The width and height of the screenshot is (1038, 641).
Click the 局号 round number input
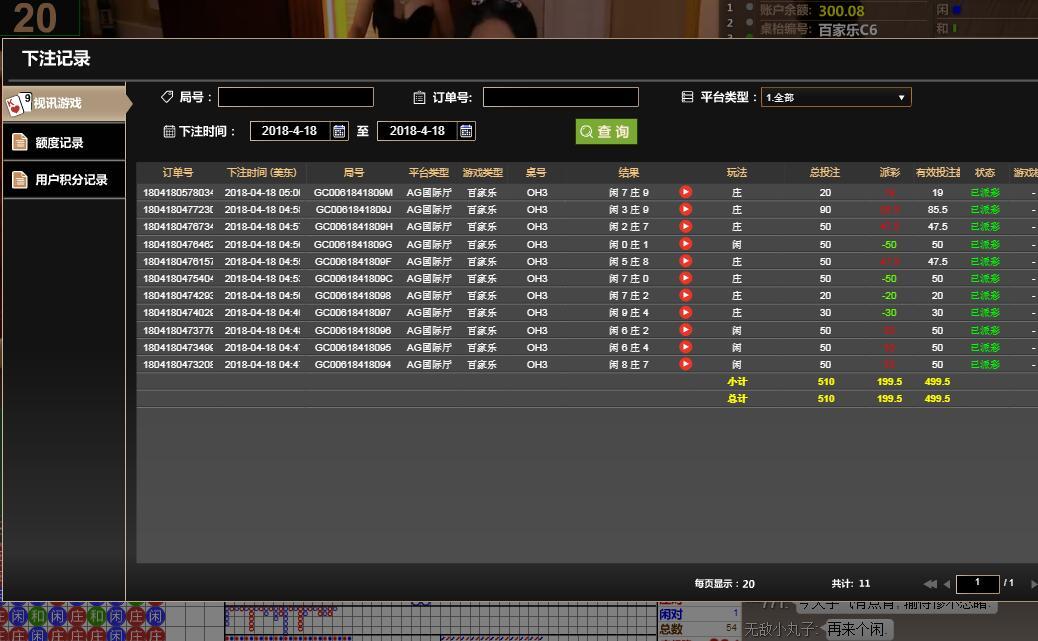click(295, 97)
